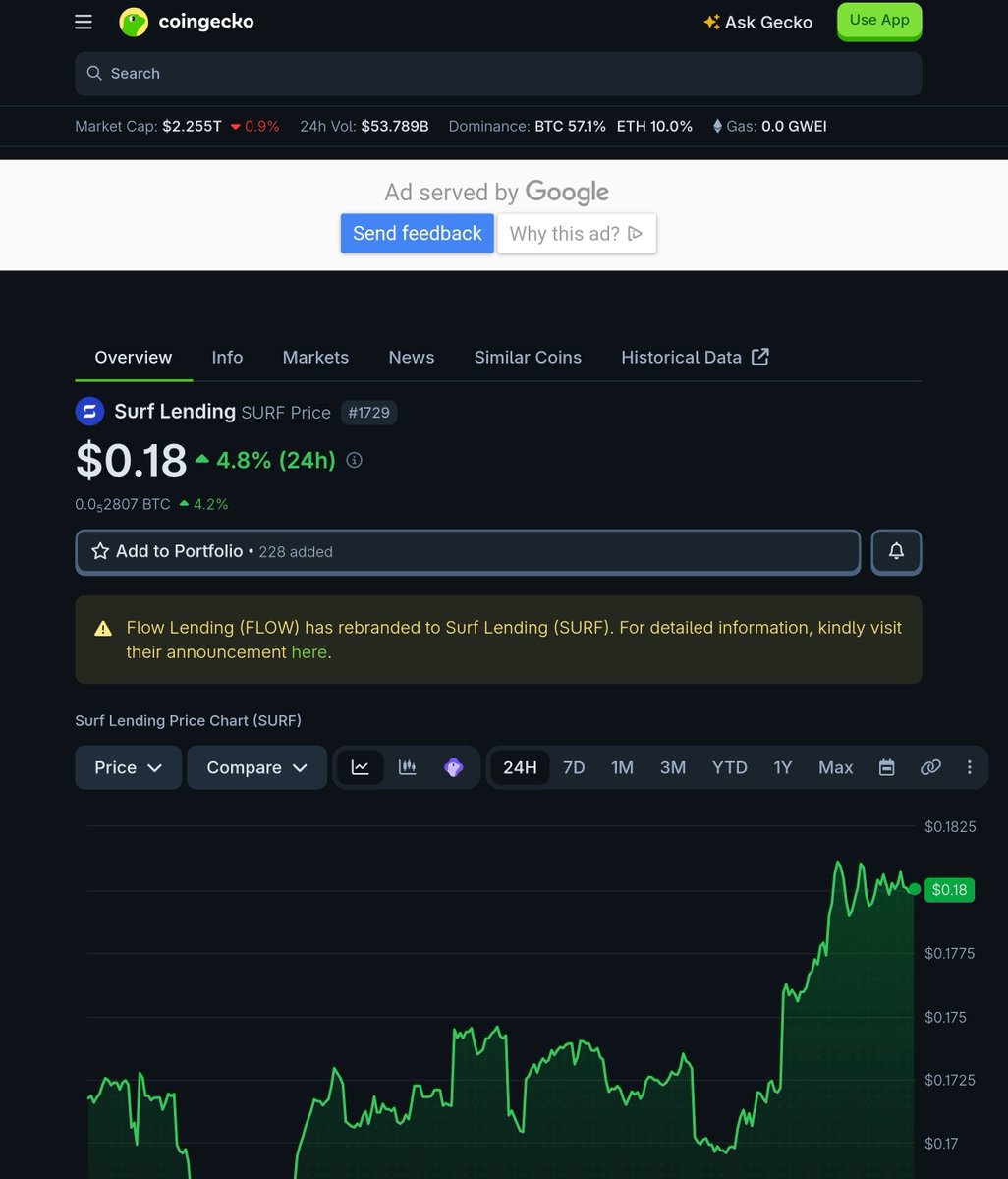Click the Use App button
This screenshot has height=1179, width=1008.
click(879, 21)
